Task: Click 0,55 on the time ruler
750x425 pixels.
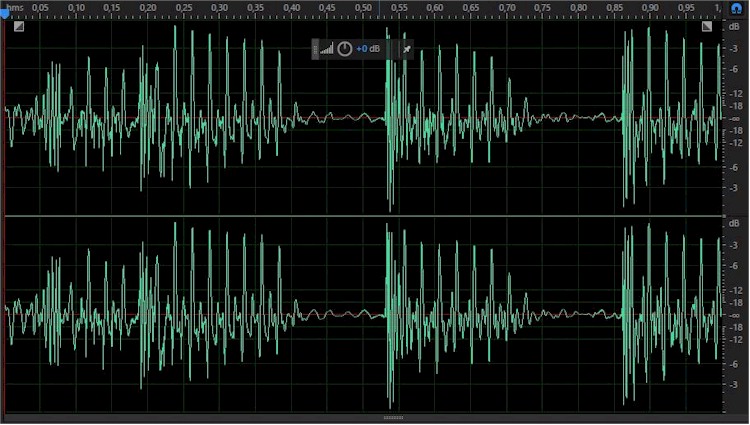Action: point(399,8)
